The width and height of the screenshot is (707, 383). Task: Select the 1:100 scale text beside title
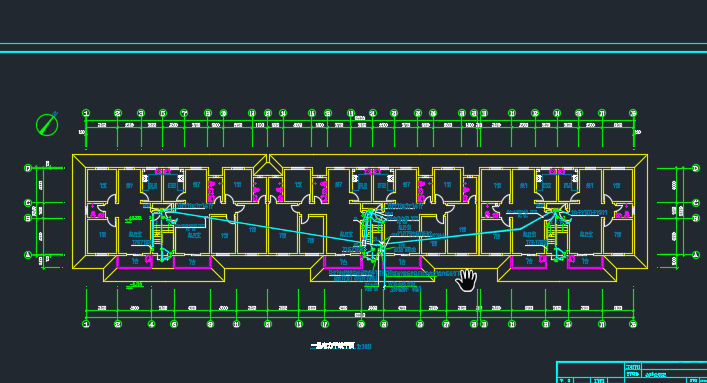[x=364, y=346]
